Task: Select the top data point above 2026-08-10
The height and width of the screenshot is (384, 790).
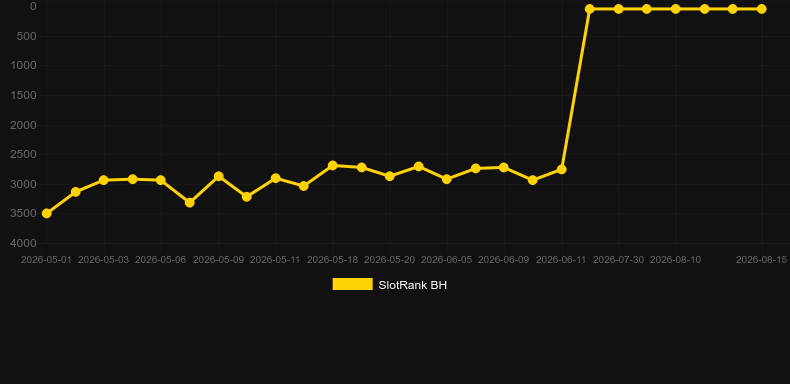Action: [676, 9]
